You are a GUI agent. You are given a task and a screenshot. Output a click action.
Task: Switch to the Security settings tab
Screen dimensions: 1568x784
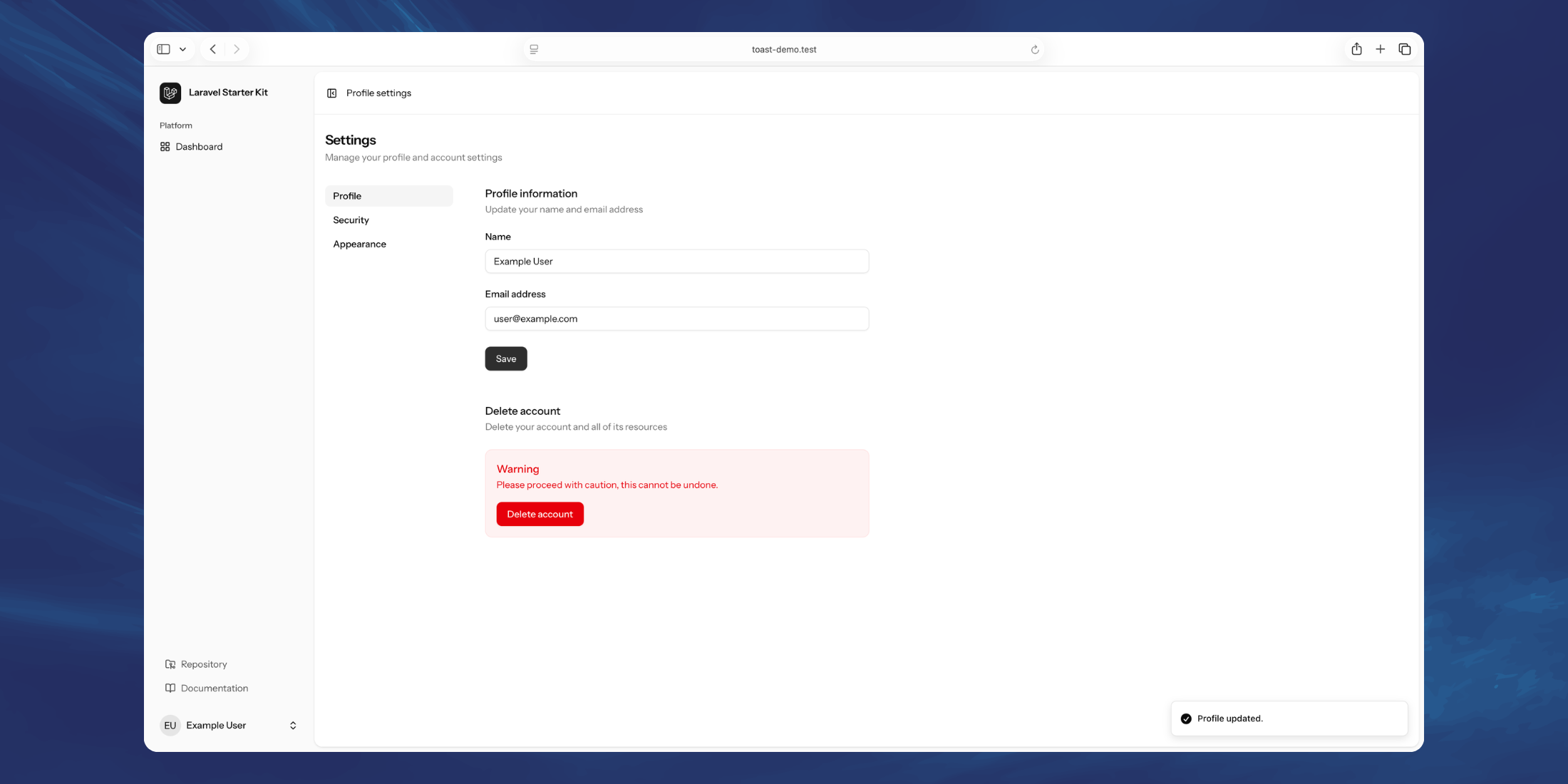(x=351, y=220)
